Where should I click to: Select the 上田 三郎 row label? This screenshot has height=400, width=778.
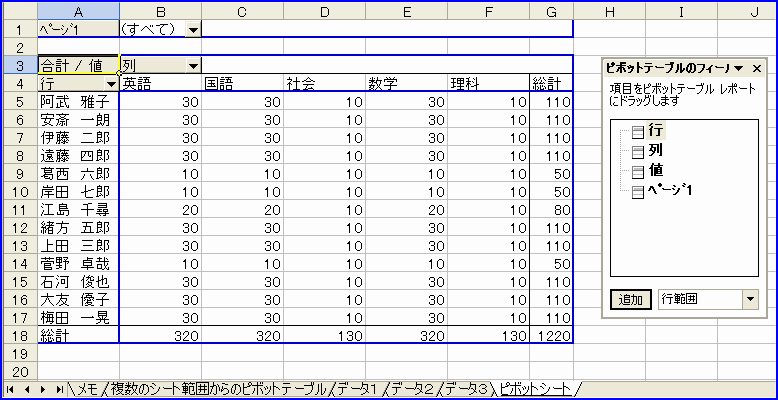point(78,246)
